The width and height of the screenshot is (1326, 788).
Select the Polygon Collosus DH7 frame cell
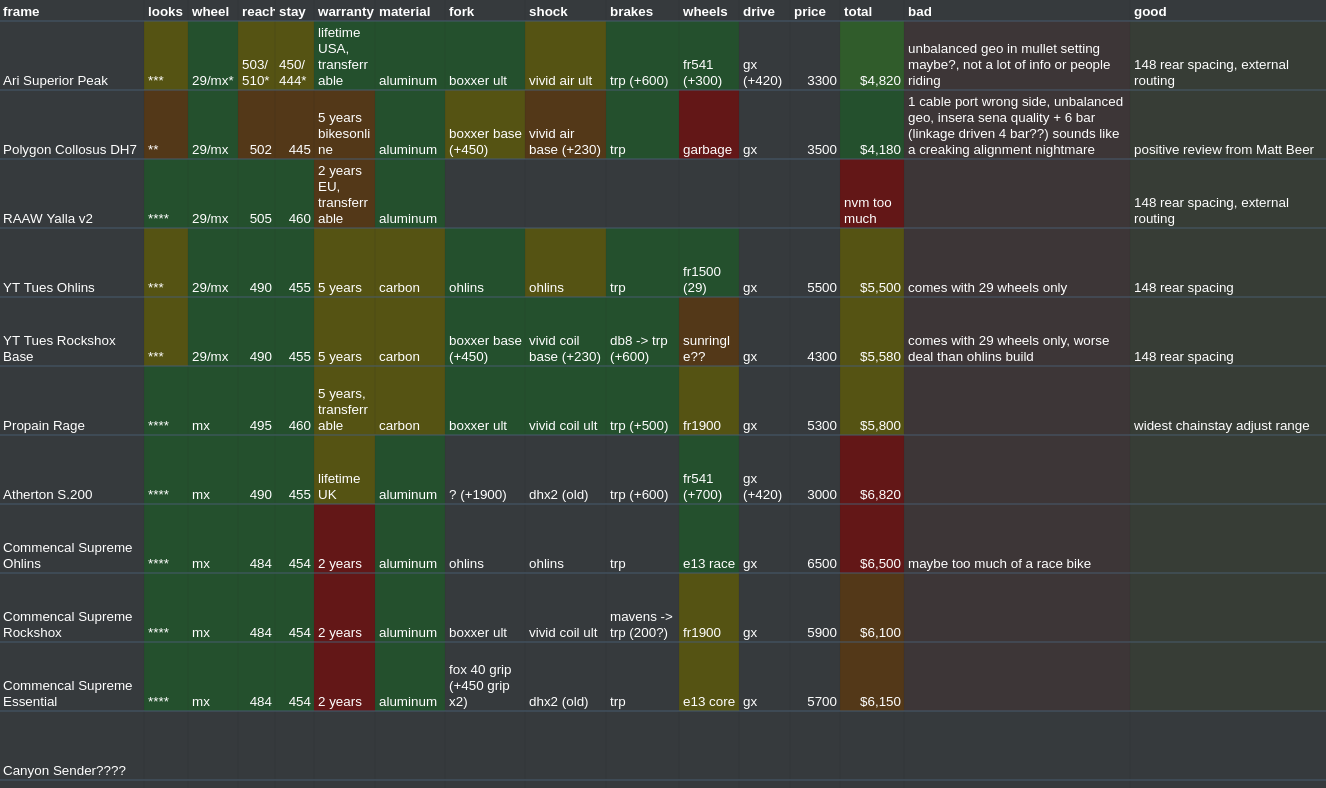(x=72, y=126)
